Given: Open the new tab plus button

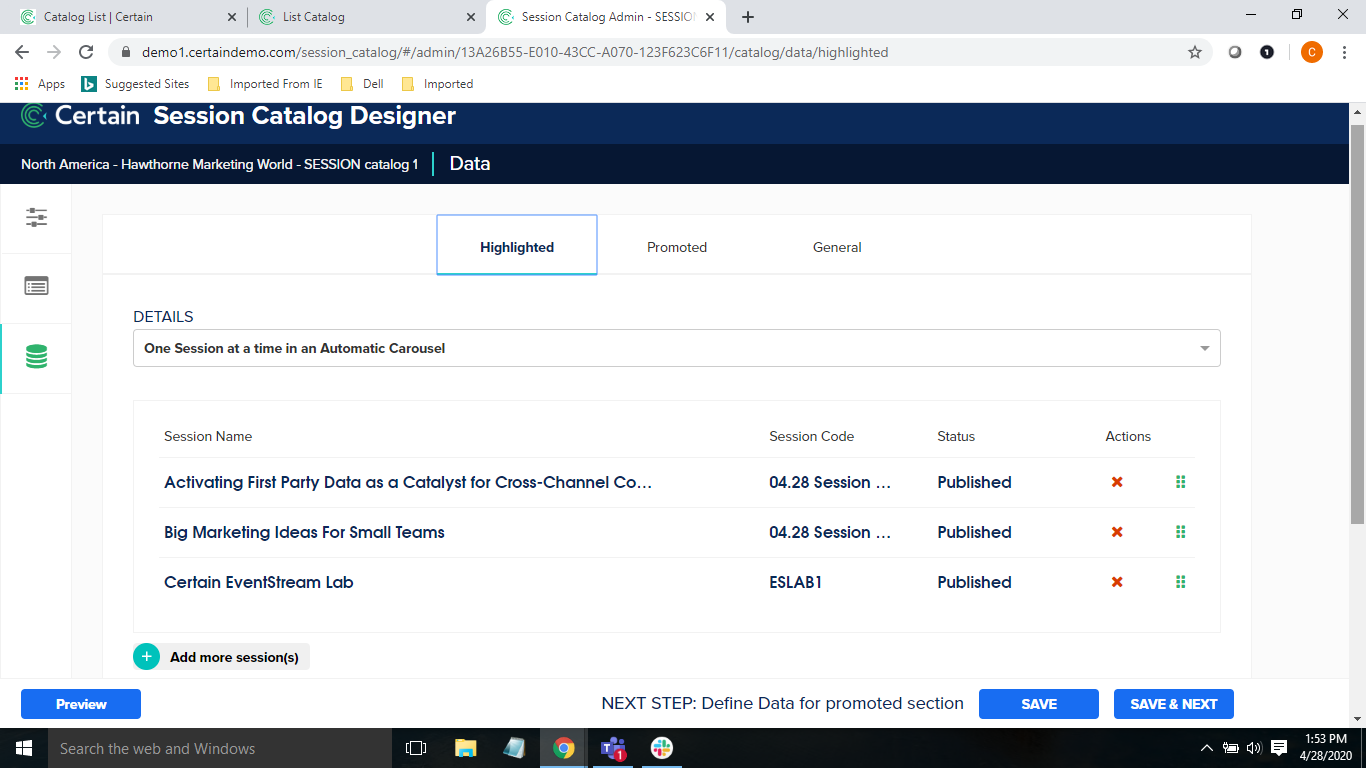Looking at the screenshot, I should pyautogui.click(x=747, y=17).
